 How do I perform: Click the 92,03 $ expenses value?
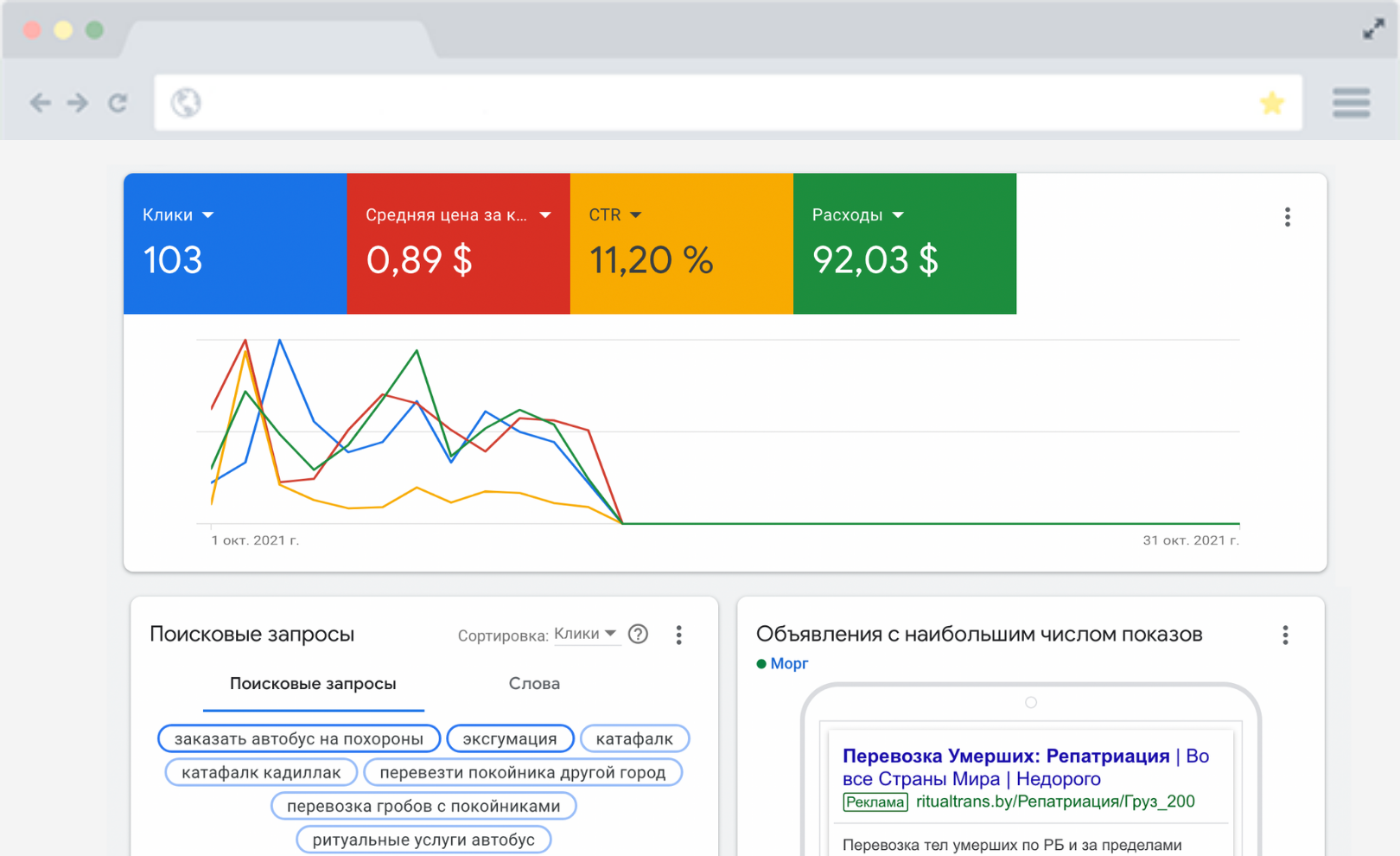point(875,260)
